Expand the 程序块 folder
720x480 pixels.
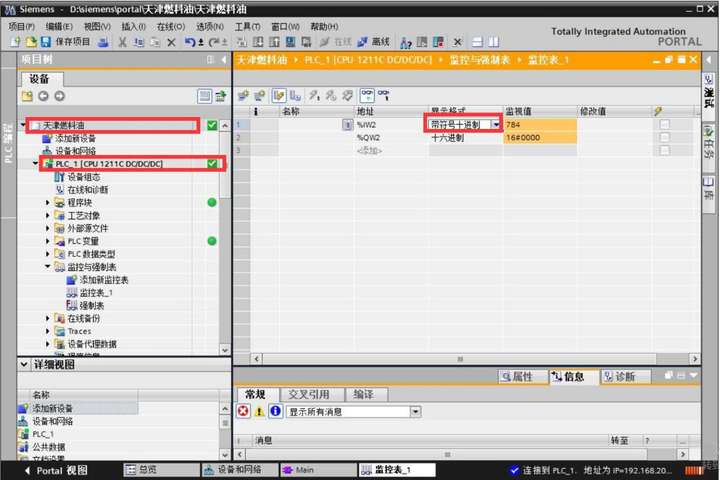click(x=48, y=203)
